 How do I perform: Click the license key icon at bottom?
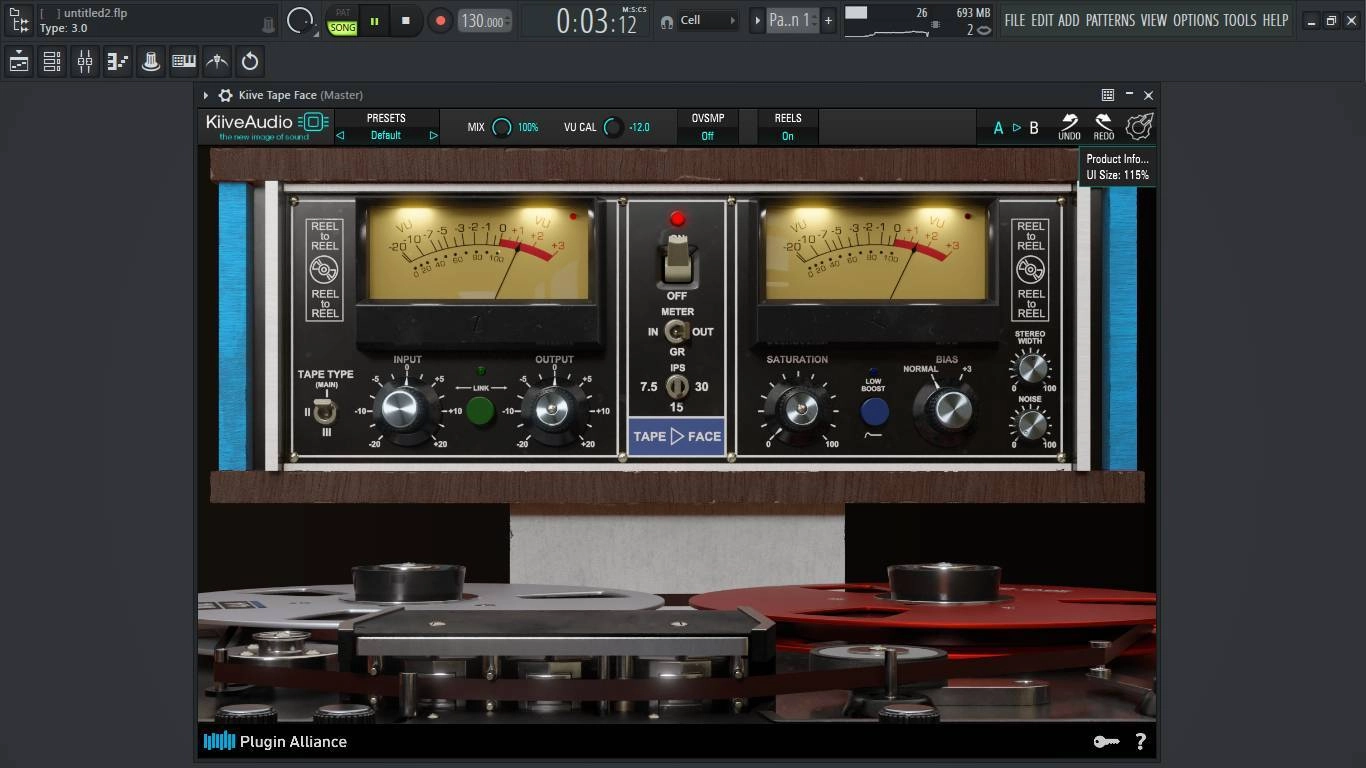1106,741
